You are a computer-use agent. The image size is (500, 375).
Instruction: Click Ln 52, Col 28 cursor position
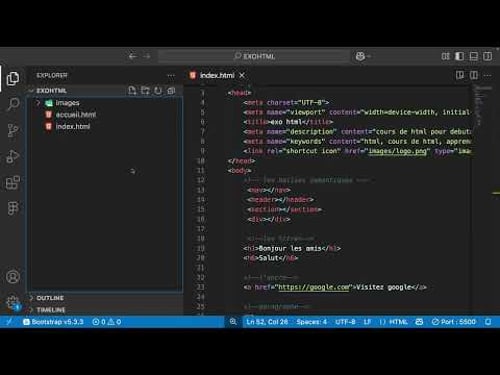[x=267, y=322]
